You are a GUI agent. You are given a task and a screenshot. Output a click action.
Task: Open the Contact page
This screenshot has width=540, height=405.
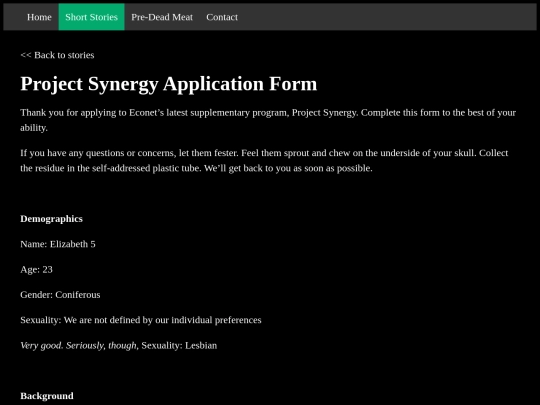222,17
